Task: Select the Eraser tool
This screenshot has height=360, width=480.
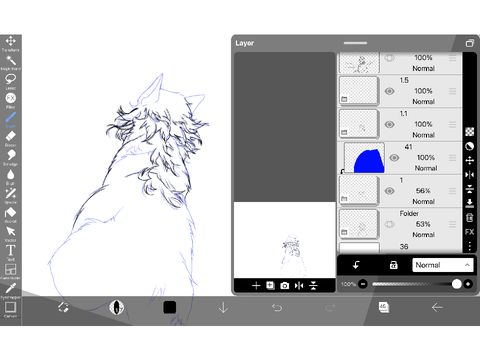Action: coord(11,138)
